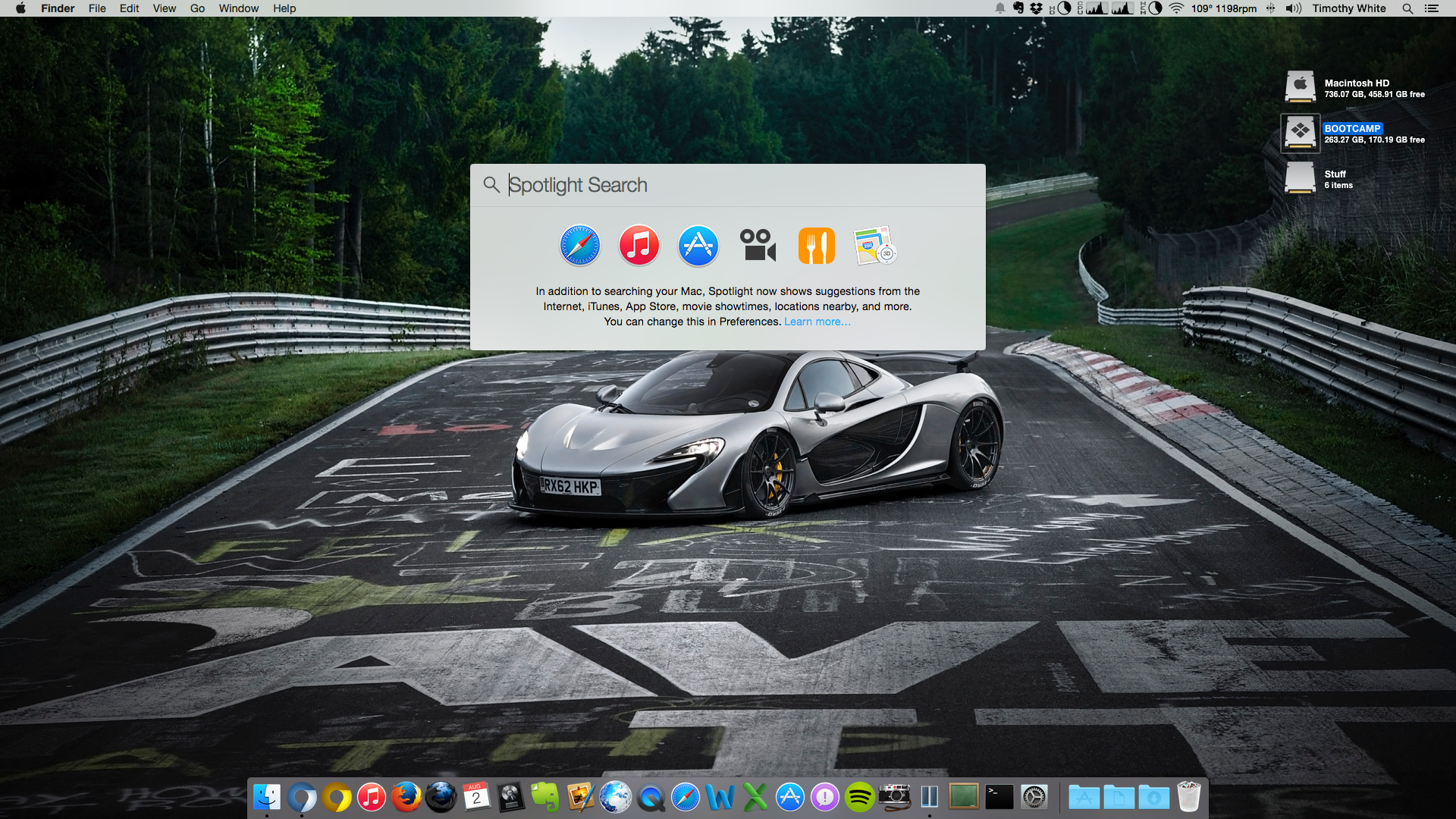Open the Timothy White user menu
Screen dimensions: 1456x819
tap(1349, 8)
